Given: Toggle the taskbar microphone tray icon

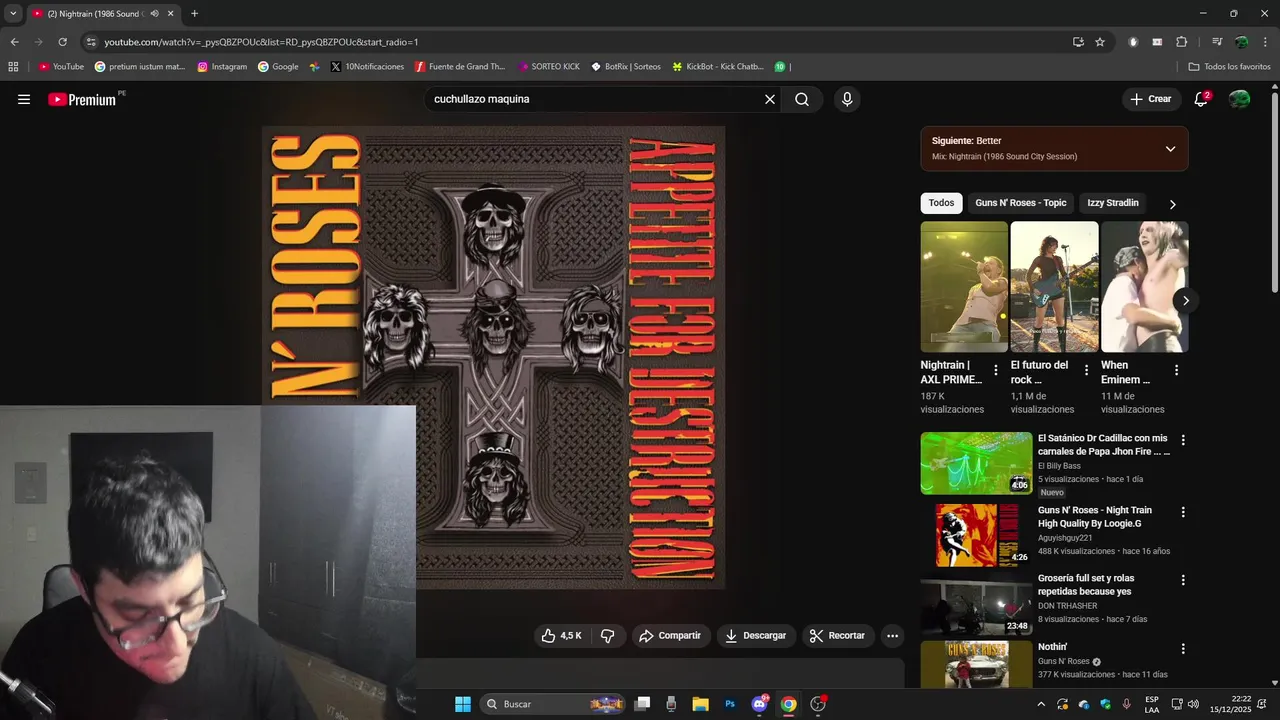Looking at the screenshot, I should [x=1127, y=704].
